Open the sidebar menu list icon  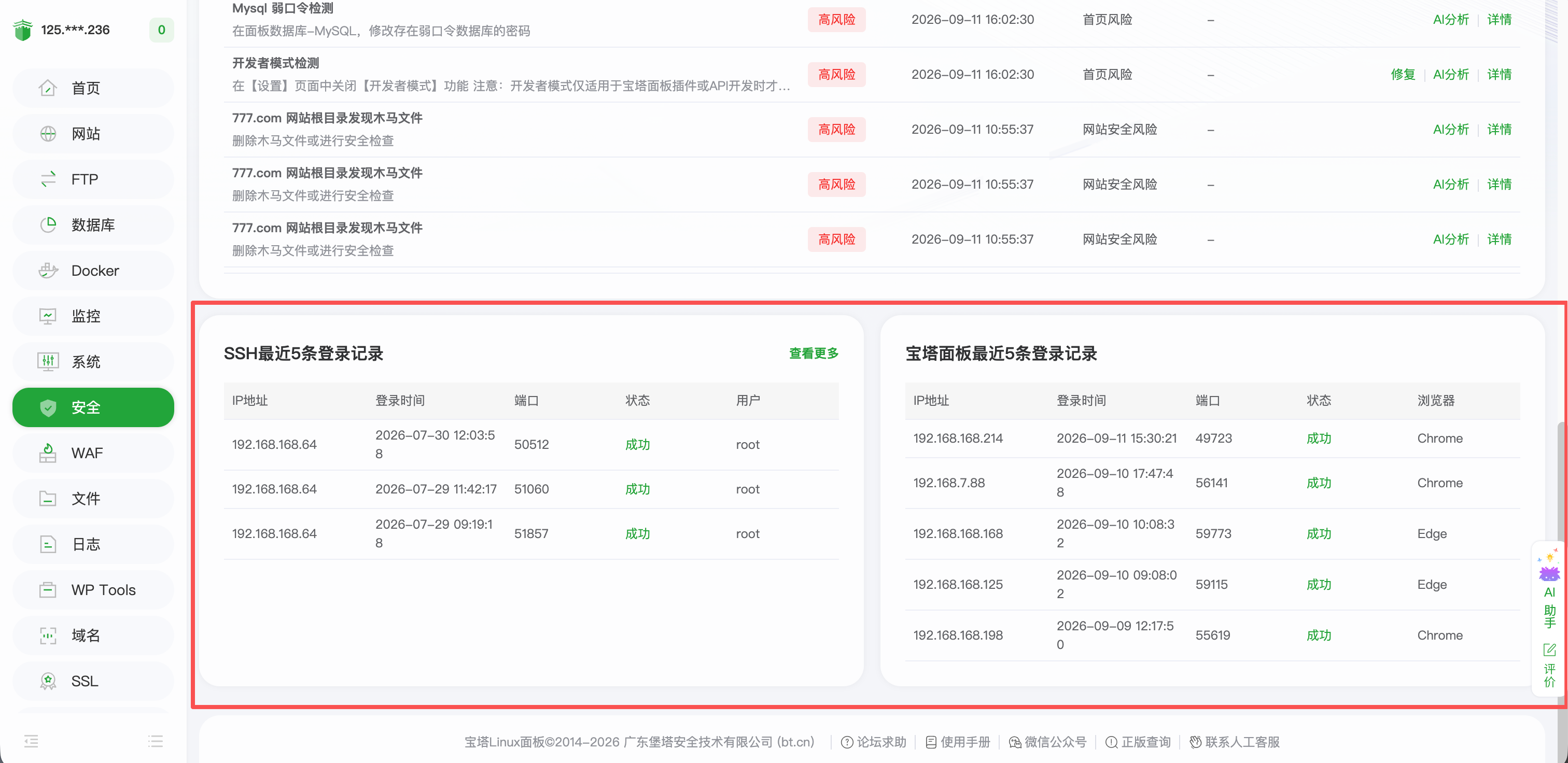tap(155, 741)
